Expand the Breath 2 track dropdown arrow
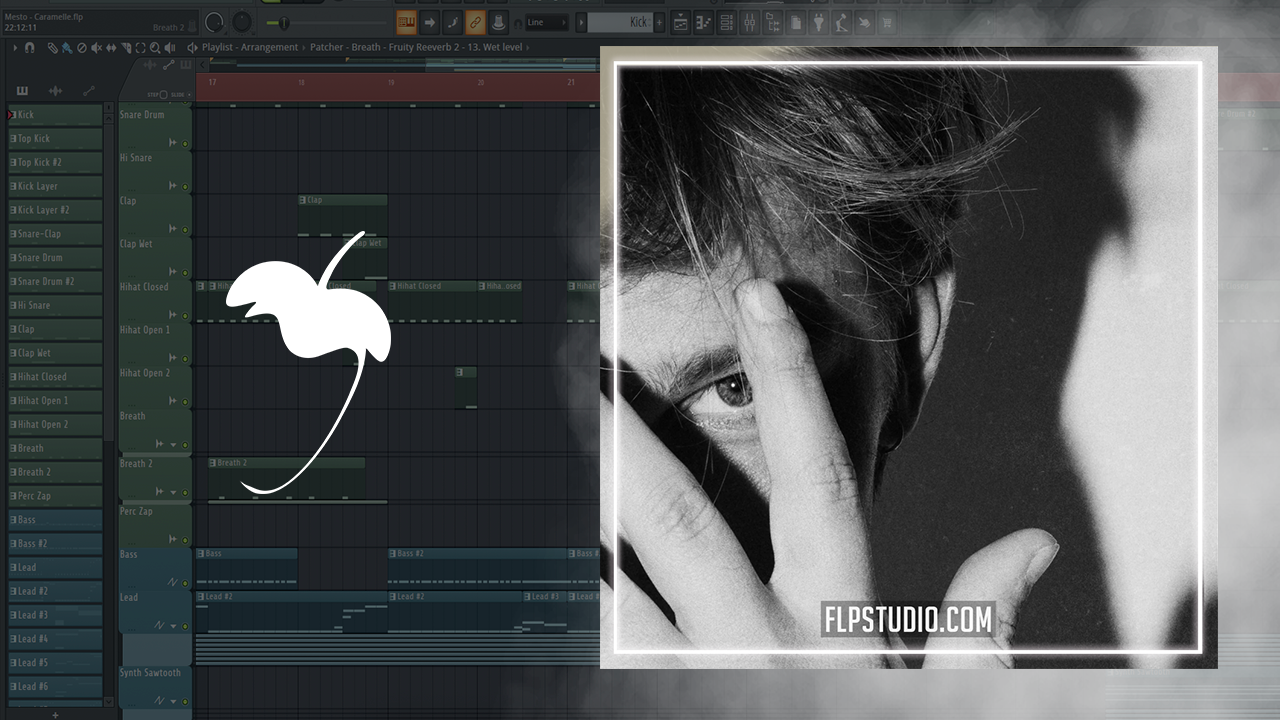The width and height of the screenshot is (1280, 720). click(173, 491)
